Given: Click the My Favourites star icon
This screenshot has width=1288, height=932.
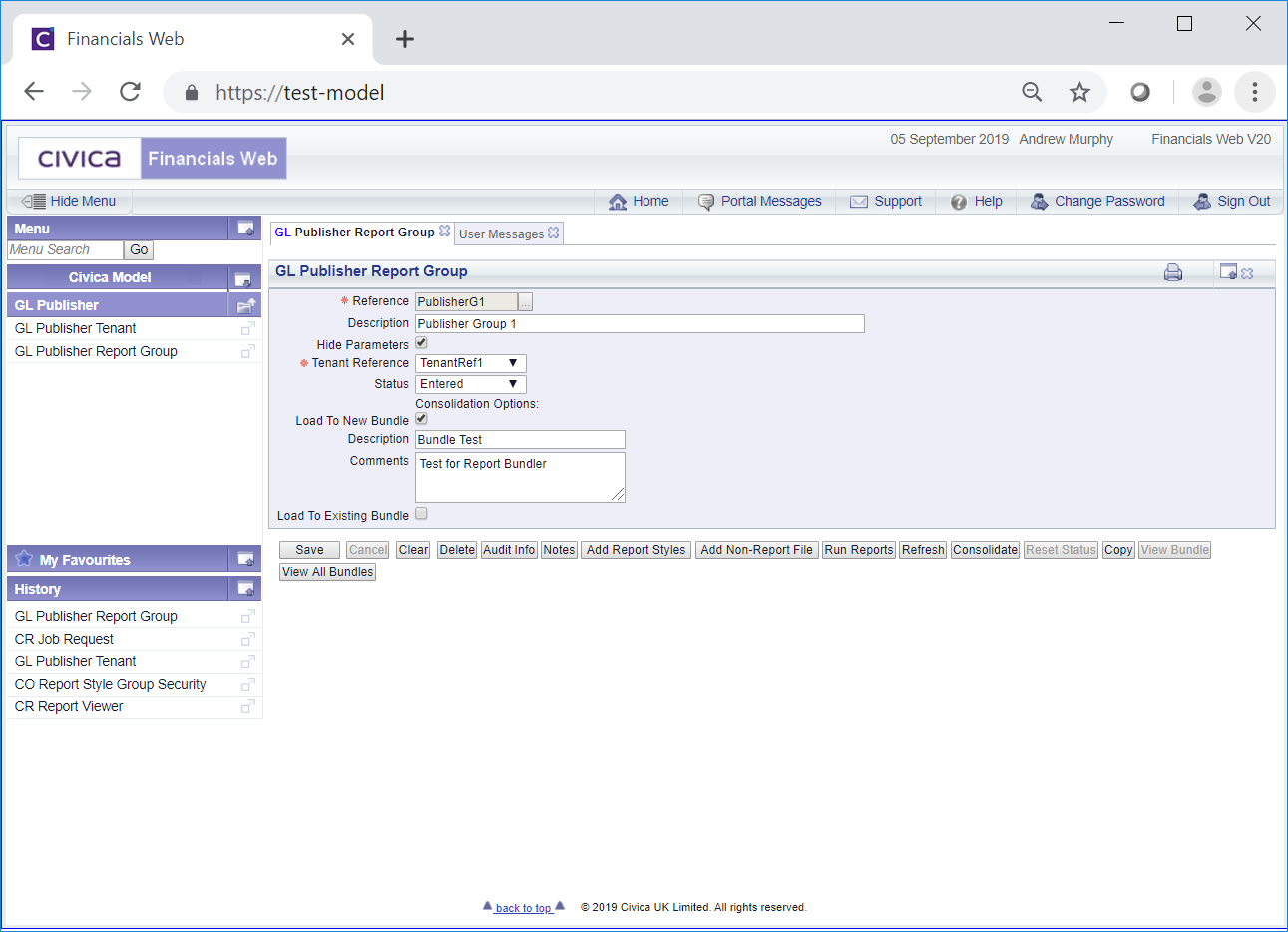Looking at the screenshot, I should coord(24,559).
